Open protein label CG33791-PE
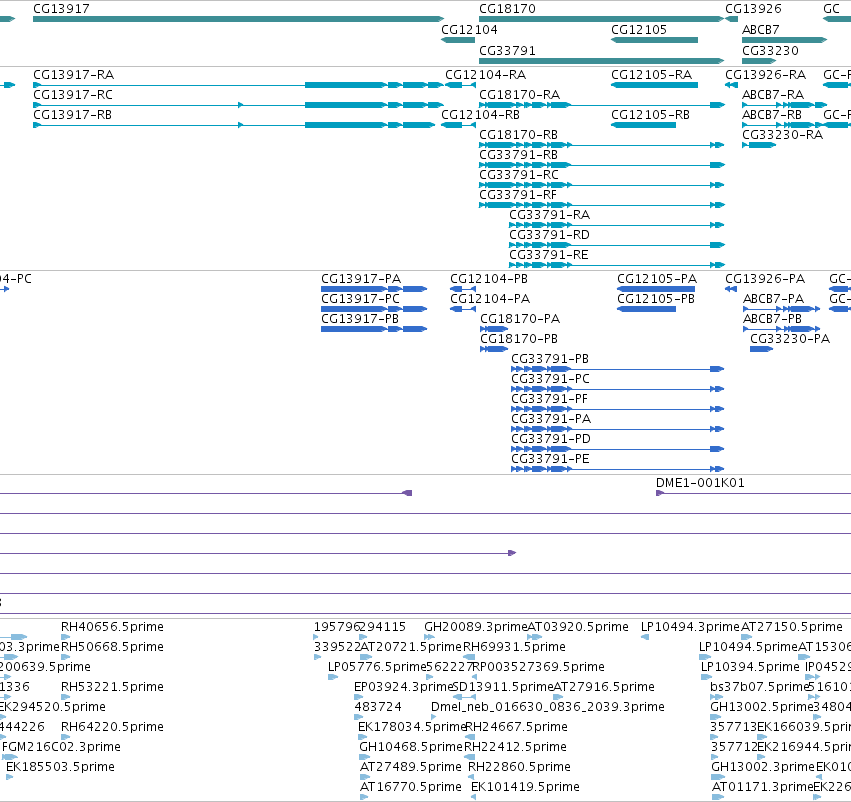This screenshot has height=802, width=851. tap(550, 460)
